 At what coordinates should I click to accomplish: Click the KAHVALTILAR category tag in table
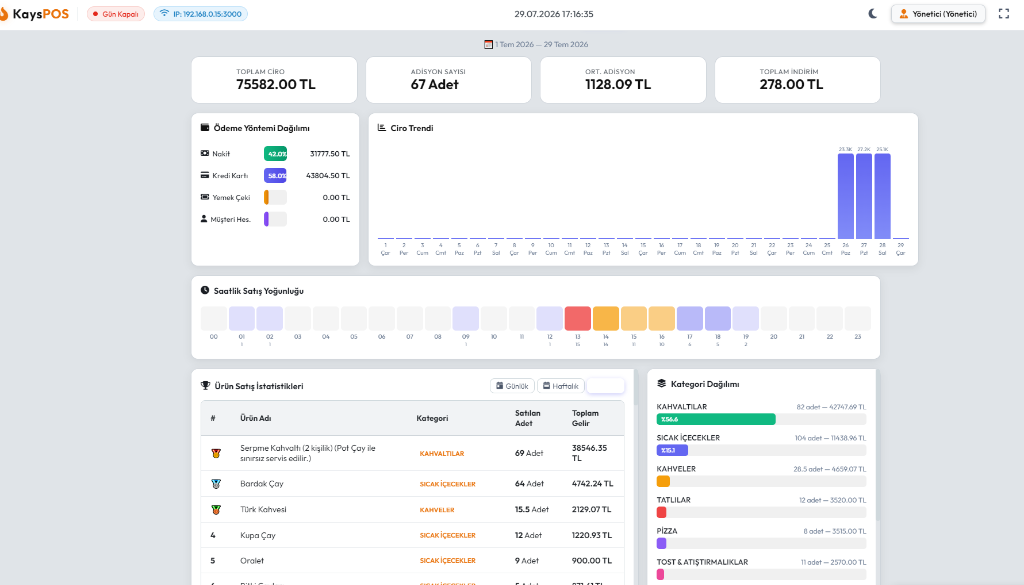[x=441, y=453]
